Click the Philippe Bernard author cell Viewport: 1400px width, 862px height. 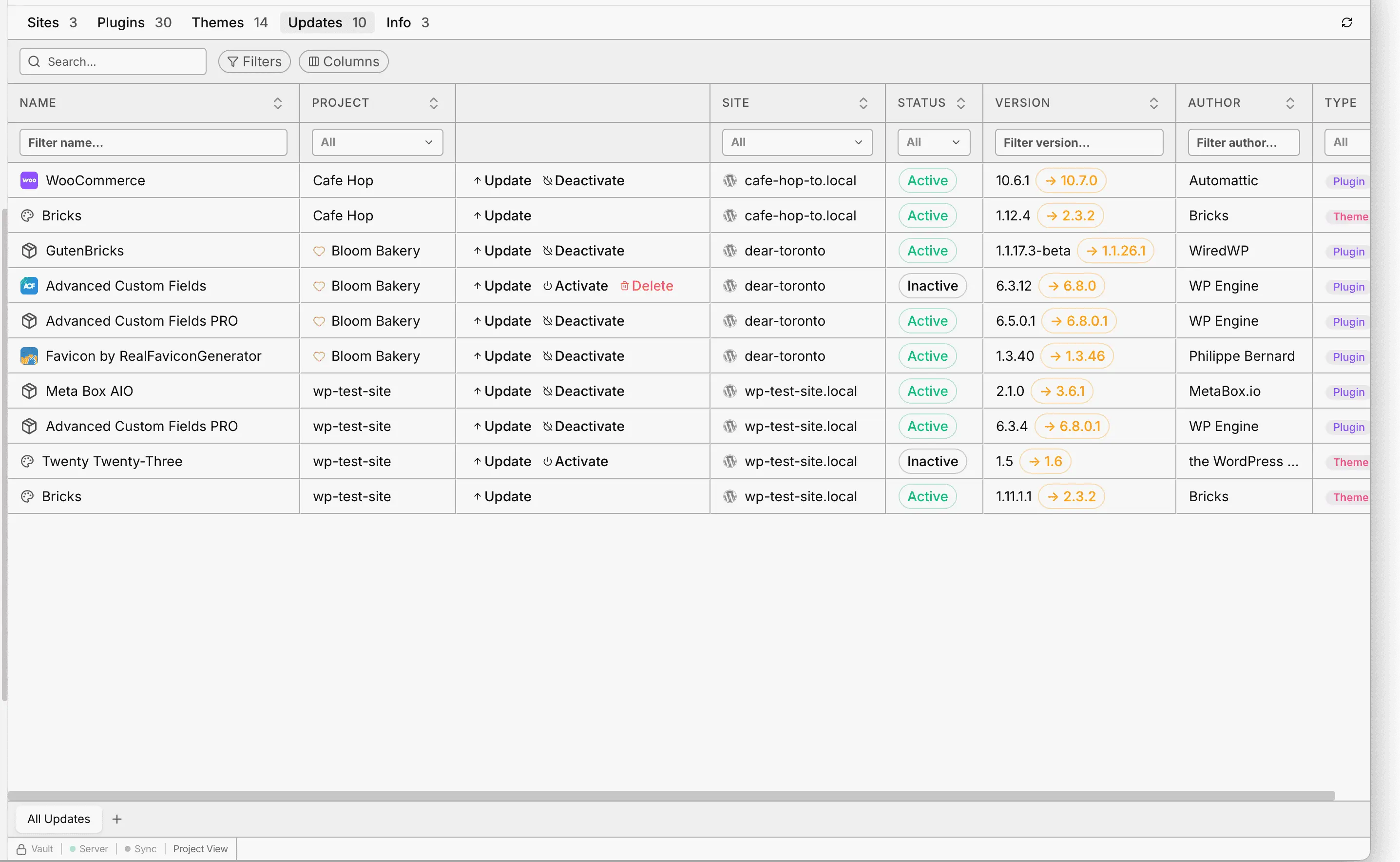pos(1242,356)
